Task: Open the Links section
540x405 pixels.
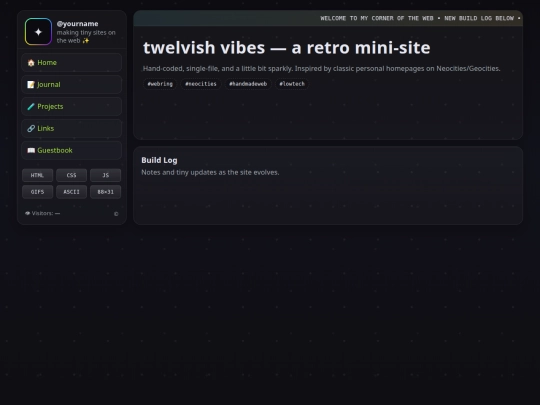Action: [x=72, y=128]
